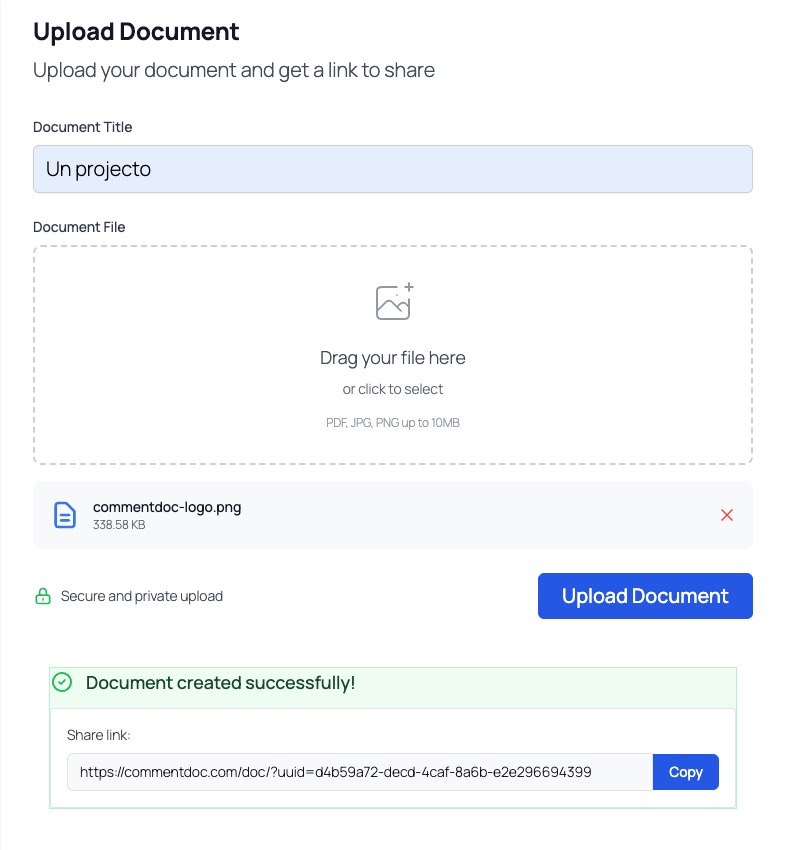Click the image upload icon in drop zone
The width and height of the screenshot is (785, 850).
click(393, 302)
